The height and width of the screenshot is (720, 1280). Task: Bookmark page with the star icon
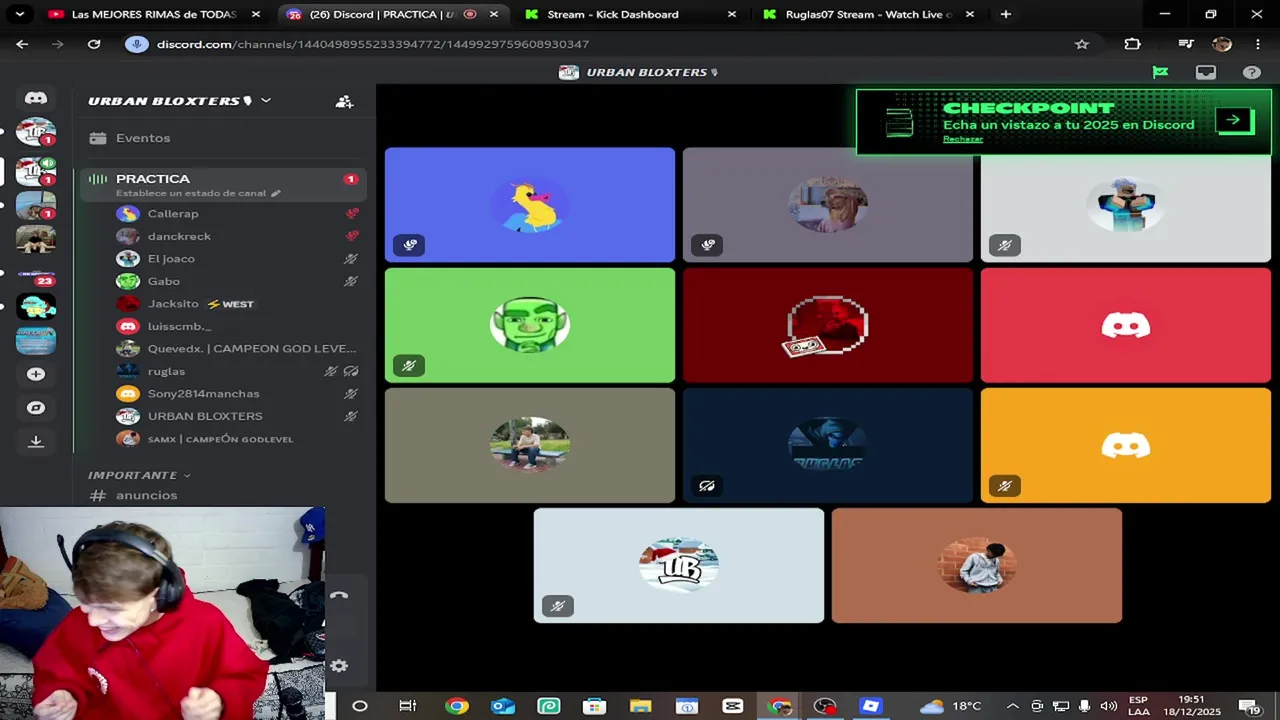[1081, 44]
